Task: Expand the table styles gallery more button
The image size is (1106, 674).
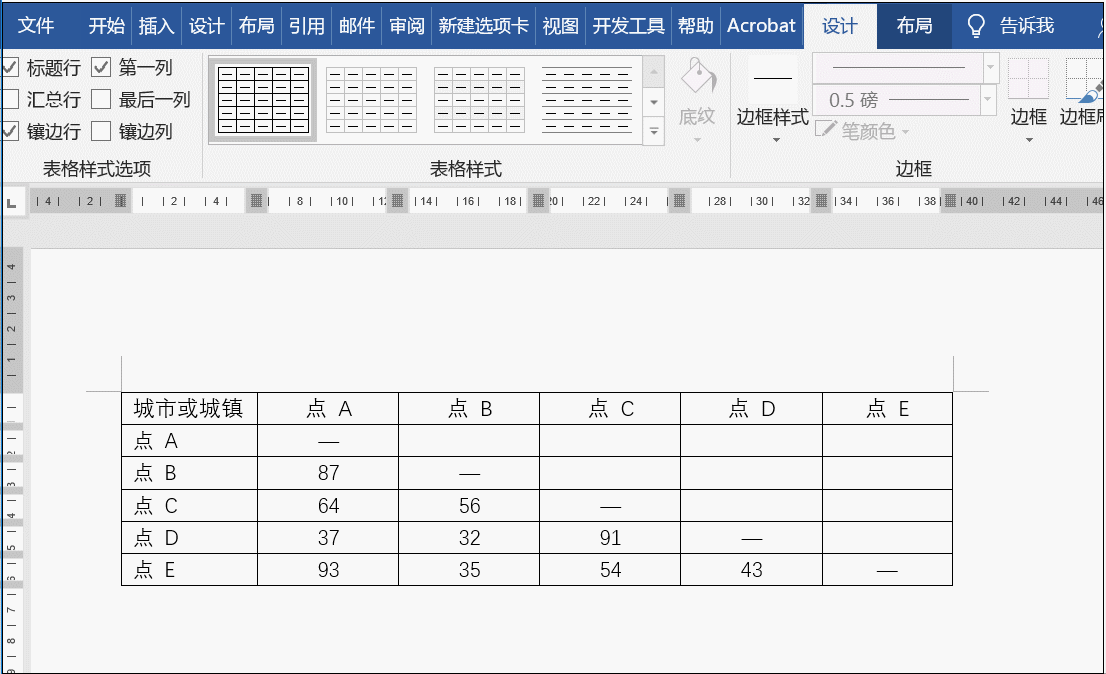Action: [654, 131]
